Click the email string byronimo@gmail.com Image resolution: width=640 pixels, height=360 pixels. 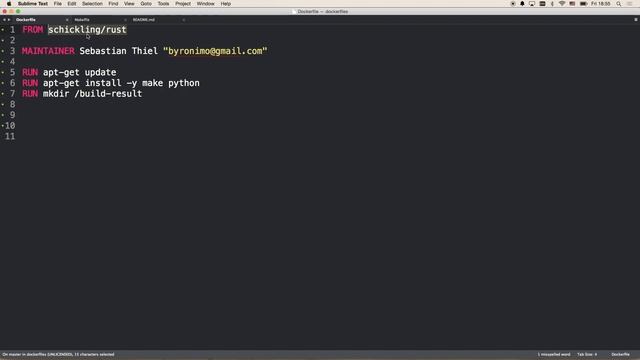pos(215,51)
